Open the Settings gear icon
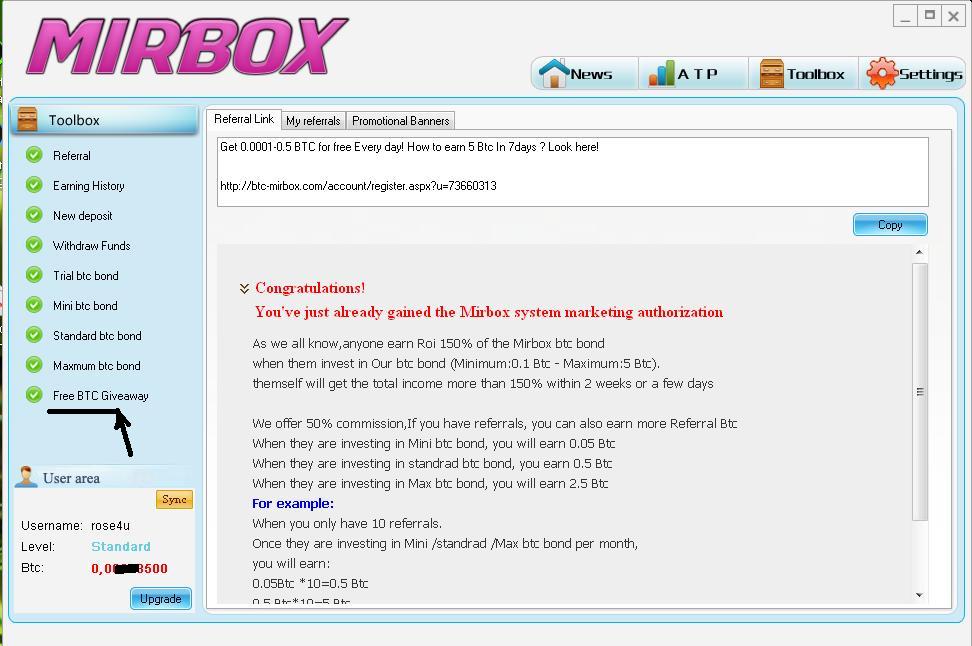Image resolution: width=972 pixels, height=646 pixels. pos(881,73)
